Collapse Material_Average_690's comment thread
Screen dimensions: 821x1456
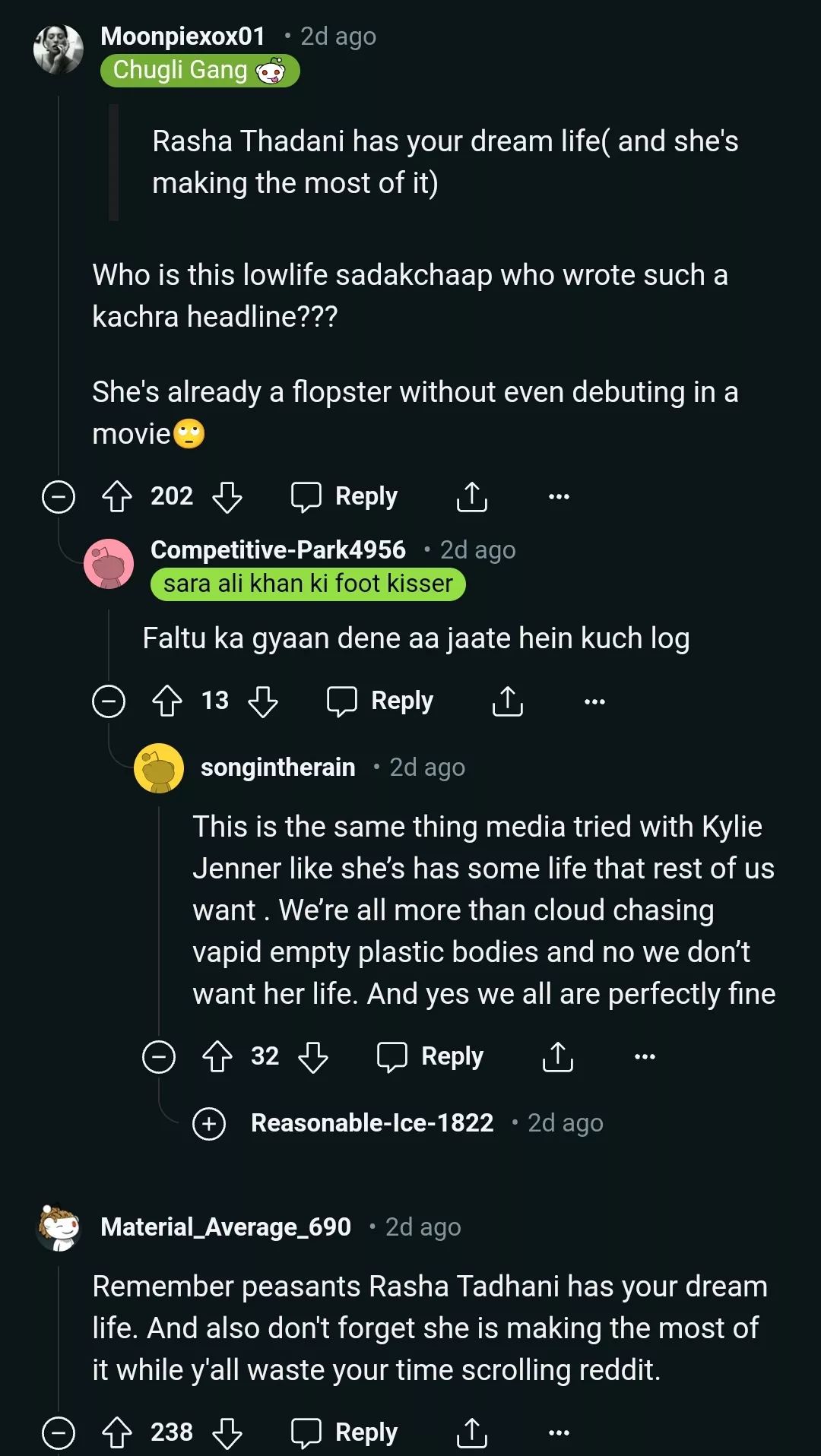click(x=59, y=1433)
